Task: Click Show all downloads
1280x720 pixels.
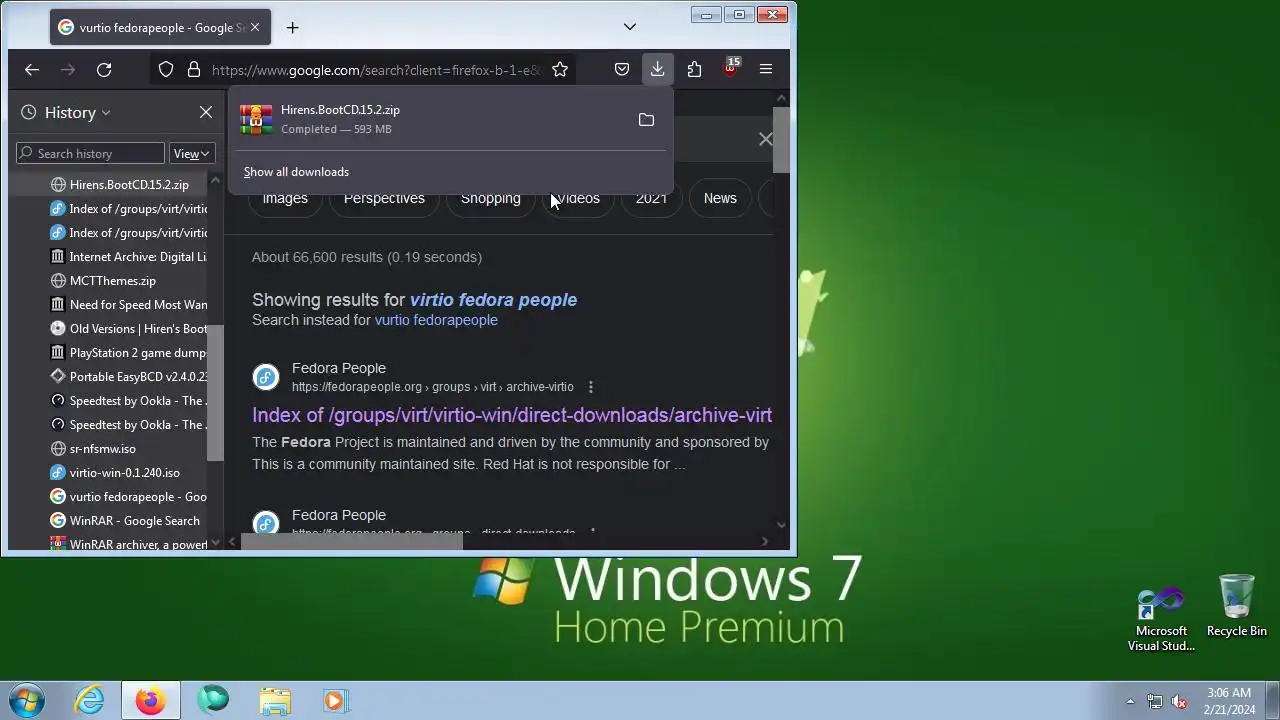Action: [x=296, y=172]
